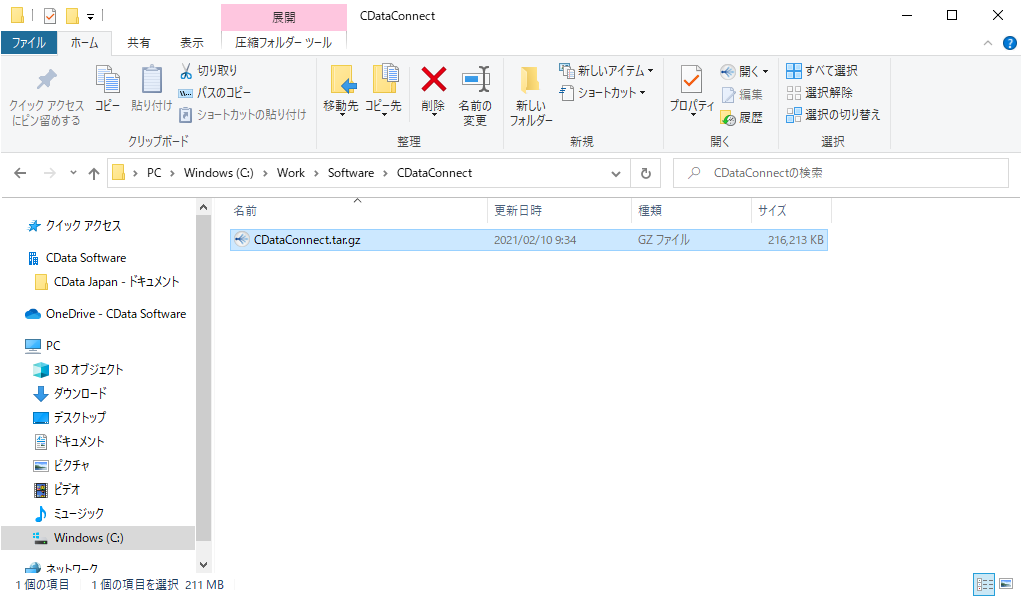The image size is (1022, 597).
Task: Switch to details view icon in status bar
Action: point(984,583)
